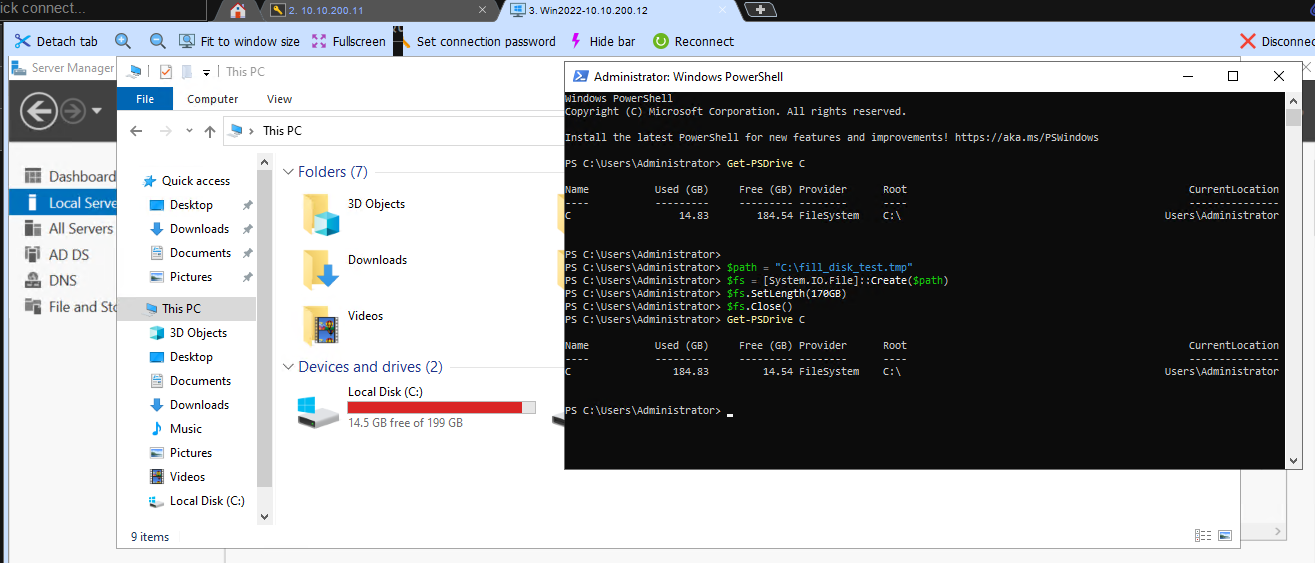Click the zoom in magnifier icon
The height and width of the screenshot is (563, 1315).
point(123,41)
